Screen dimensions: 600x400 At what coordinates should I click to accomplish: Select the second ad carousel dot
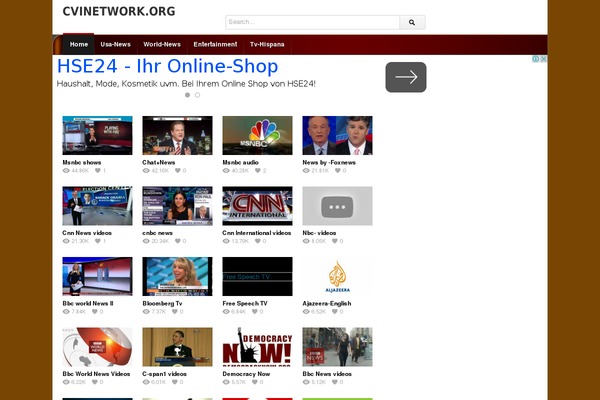[197, 95]
